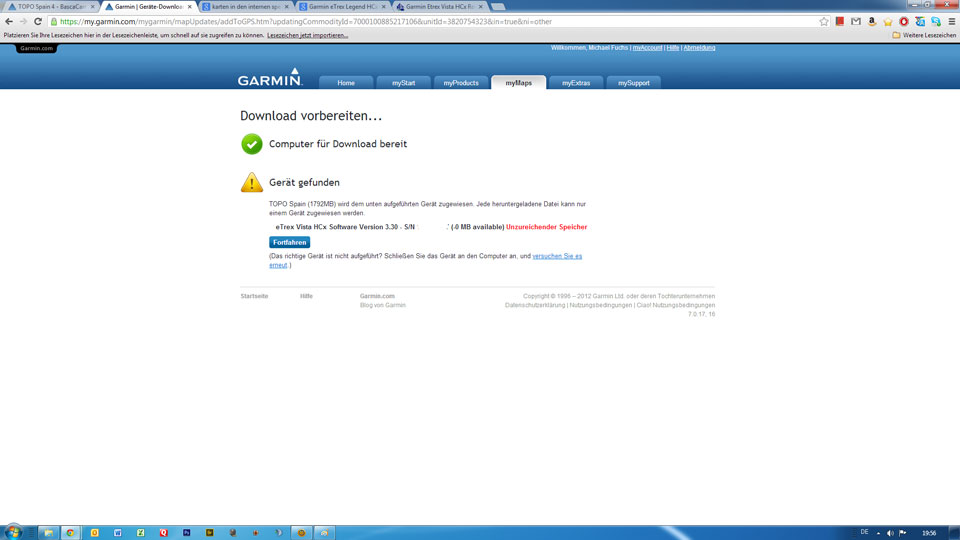This screenshot has width=960, height=540.
Task: Open the footer Hilfe link
Action: [306, 296]
